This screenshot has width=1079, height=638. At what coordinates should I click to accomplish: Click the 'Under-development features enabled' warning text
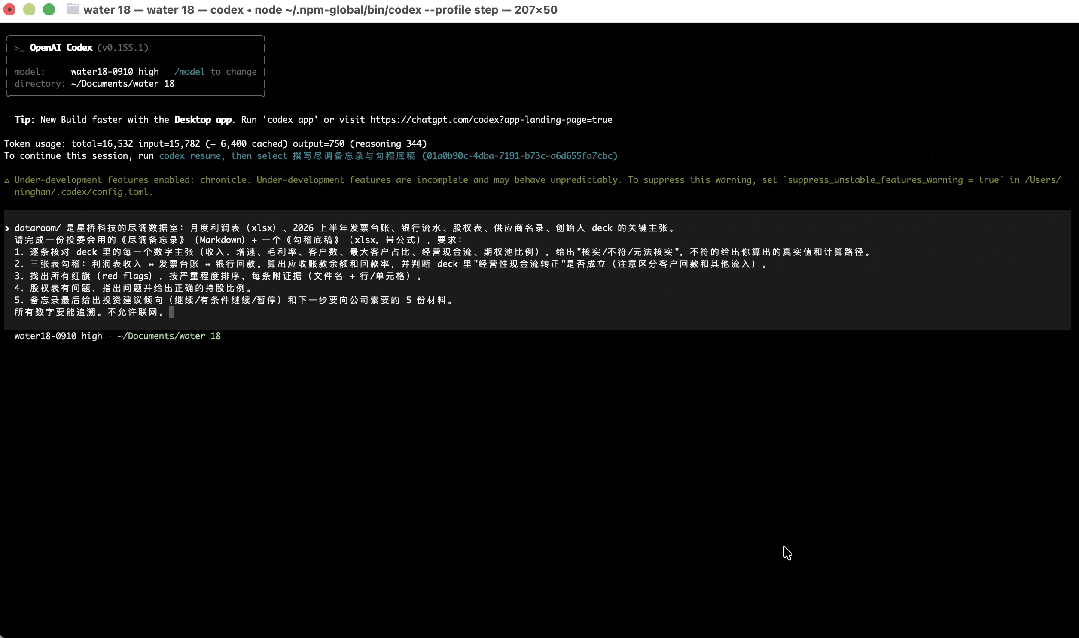pyautogui.click(x=131, y=180)
